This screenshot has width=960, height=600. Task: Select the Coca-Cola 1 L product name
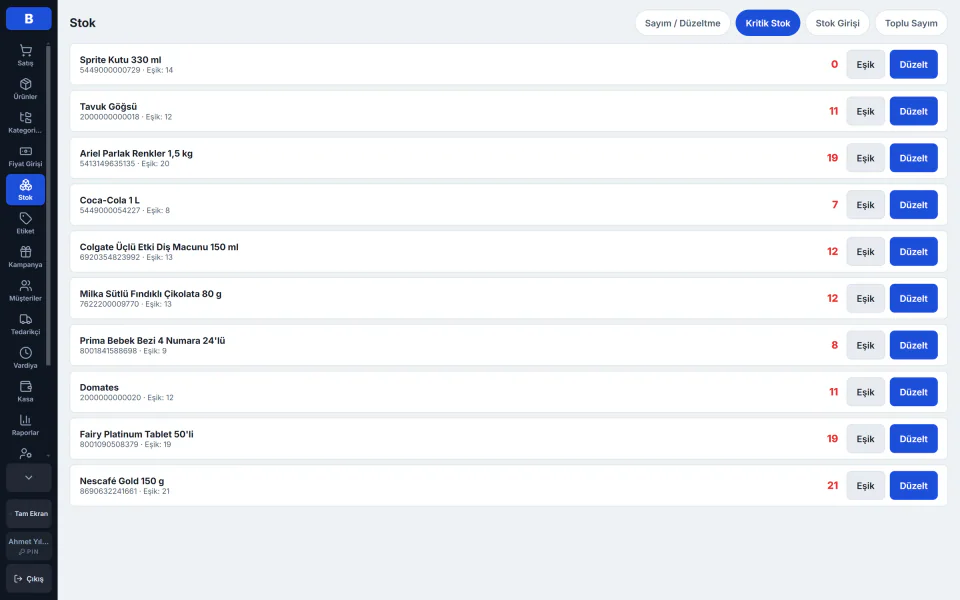(110, 200)
